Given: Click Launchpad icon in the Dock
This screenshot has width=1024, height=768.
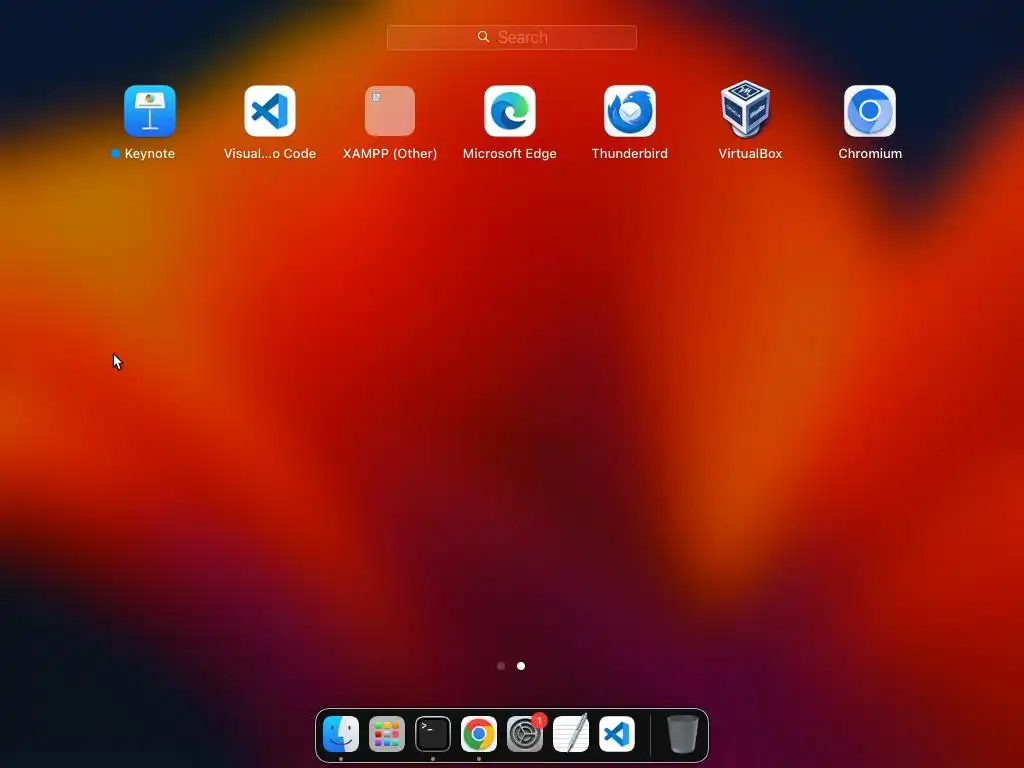Looking at the screenshot, I should [x=387, y=734].
